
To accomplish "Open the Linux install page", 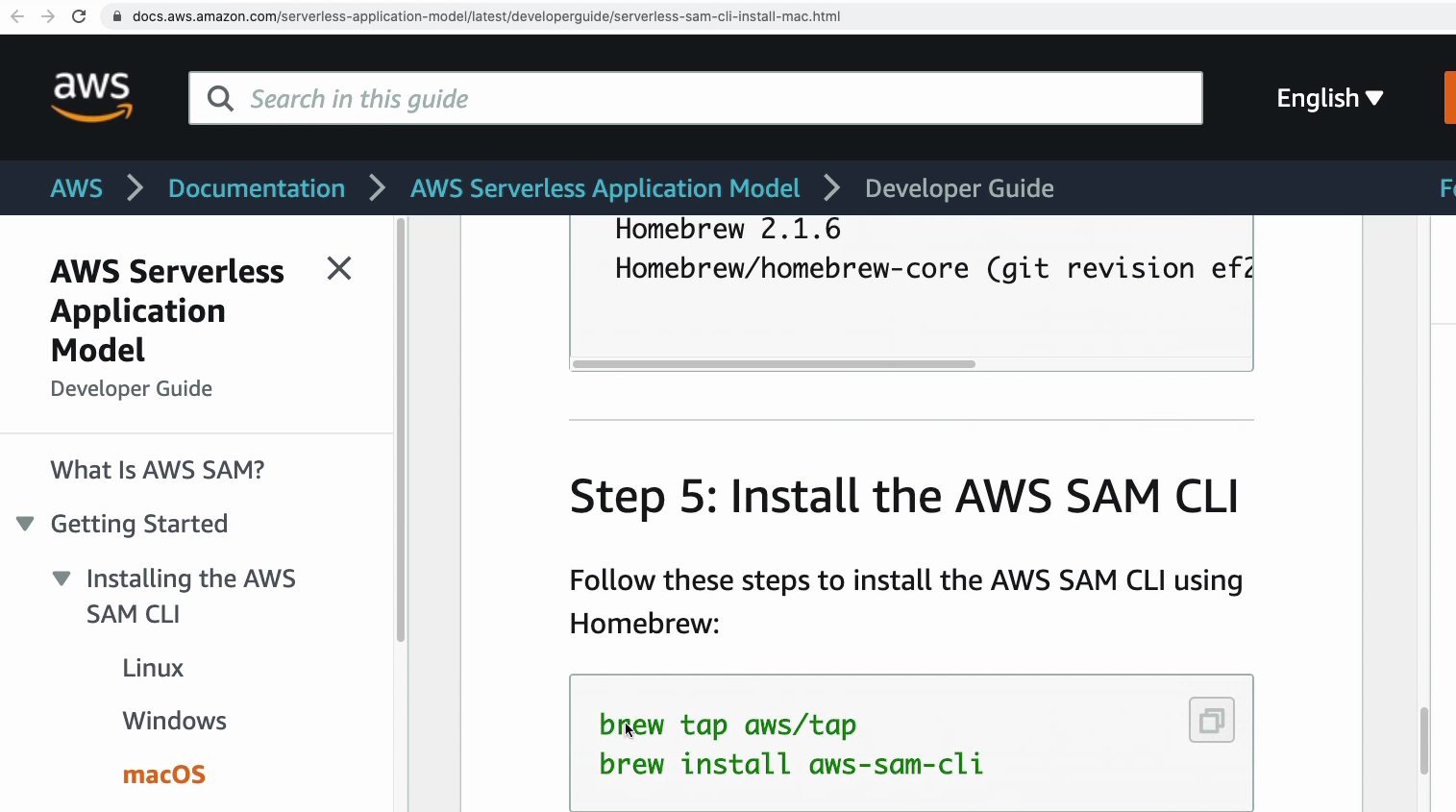I will click(153, 668).
